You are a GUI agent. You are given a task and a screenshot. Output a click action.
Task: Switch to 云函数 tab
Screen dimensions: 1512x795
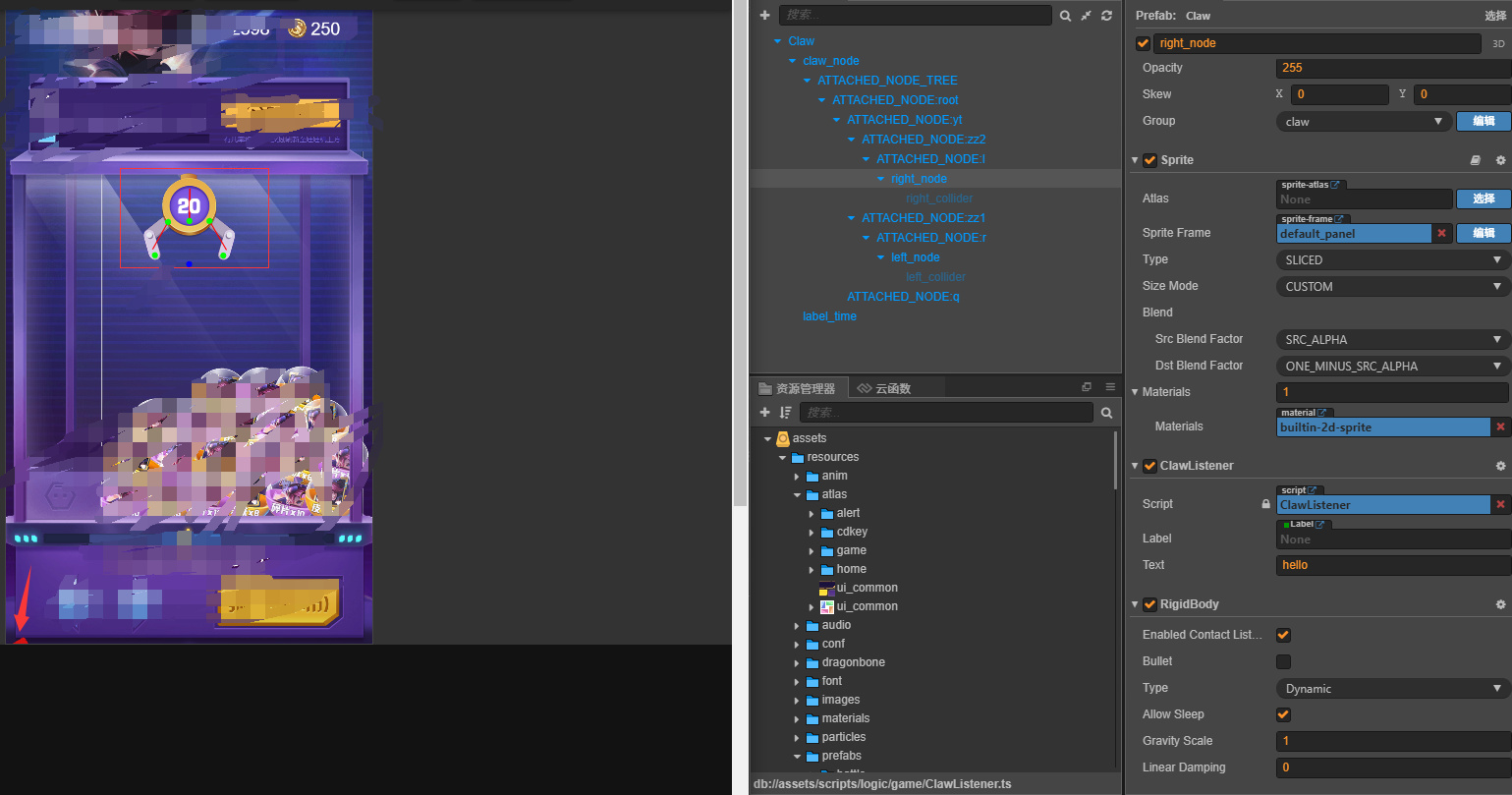[x=883, y=388]
